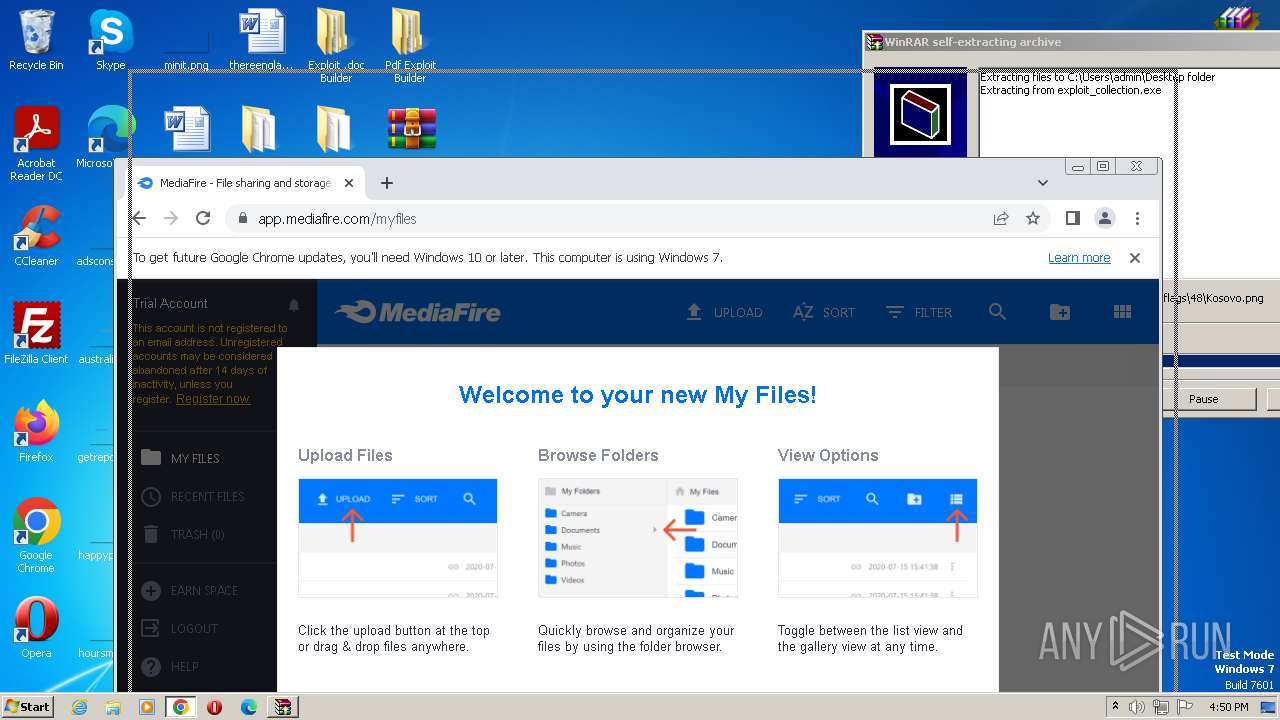Toggle MediaFire grid view icon
The width and height of the screenshot is (1280, 720).
click(x=1122, y=312)
